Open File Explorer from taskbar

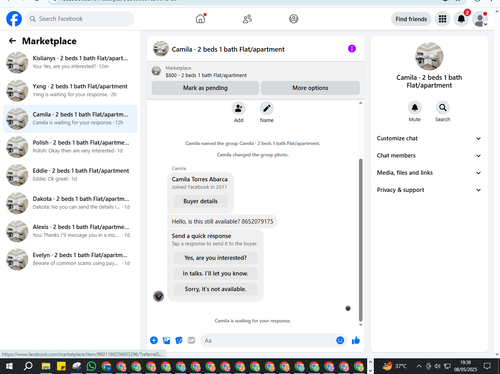tap(46, 366)
